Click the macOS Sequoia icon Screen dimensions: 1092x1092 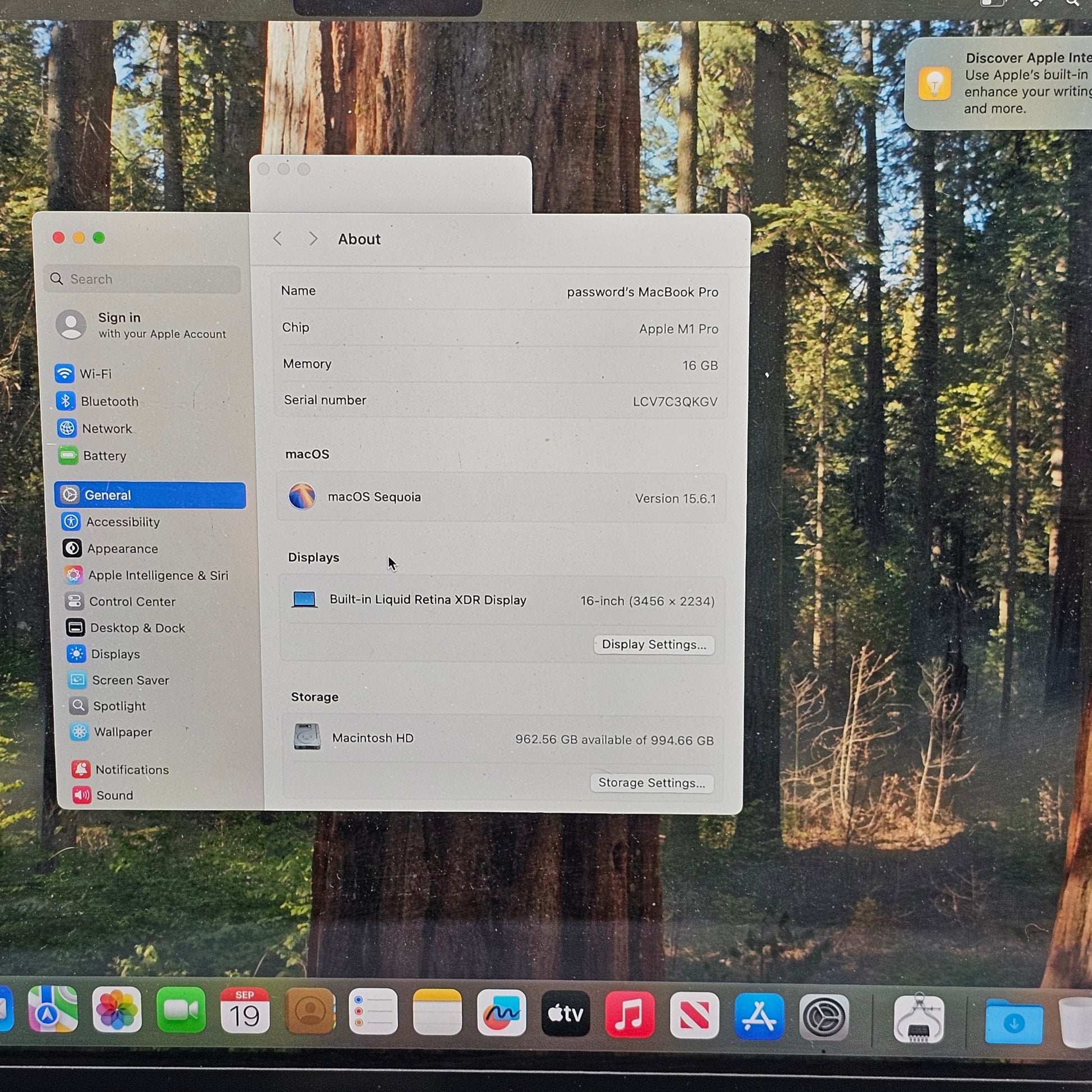pos(302,496)
